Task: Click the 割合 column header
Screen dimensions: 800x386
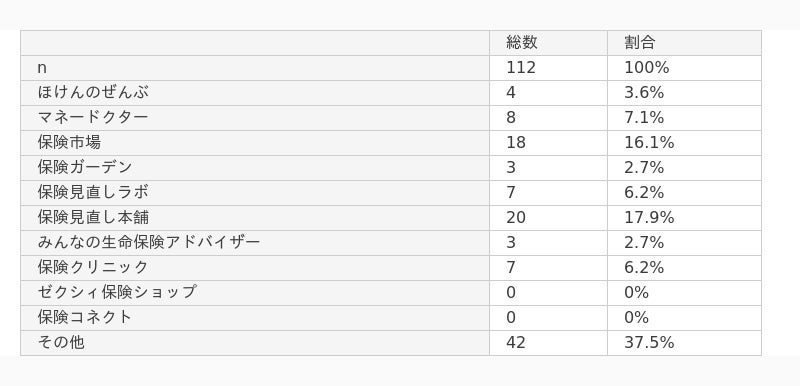Action: click(x=639, y=42)
